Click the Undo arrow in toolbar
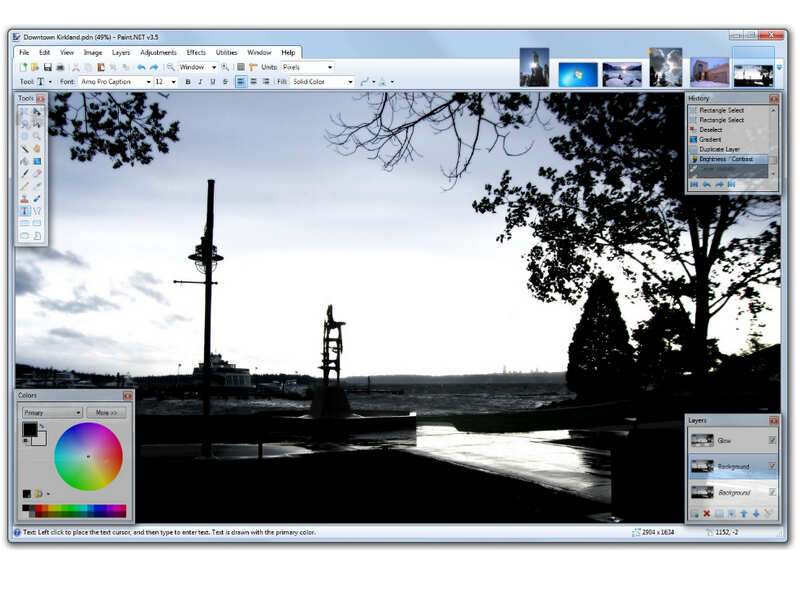The width and height of the screenshot is (800, 600). [141, 67]
